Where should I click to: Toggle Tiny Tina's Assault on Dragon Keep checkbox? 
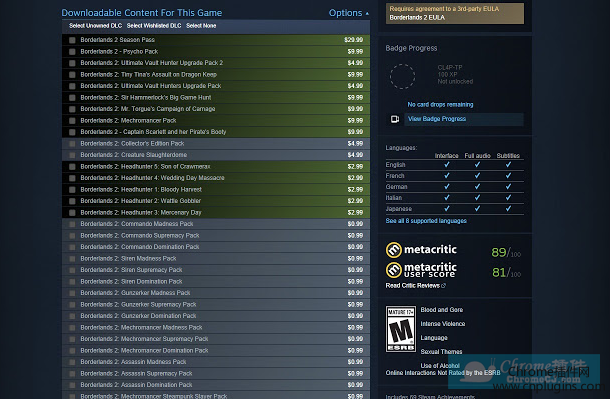pos(72,75)
